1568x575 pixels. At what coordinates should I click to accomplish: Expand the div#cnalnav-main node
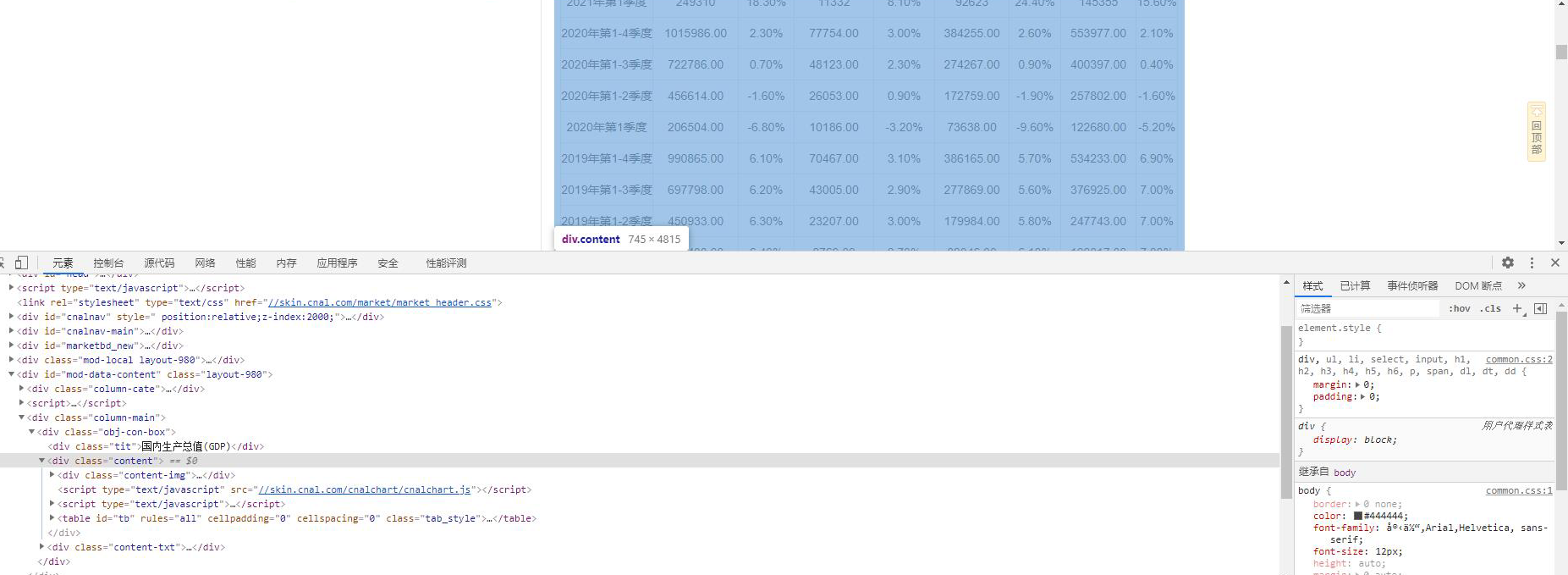coord(11,331)
